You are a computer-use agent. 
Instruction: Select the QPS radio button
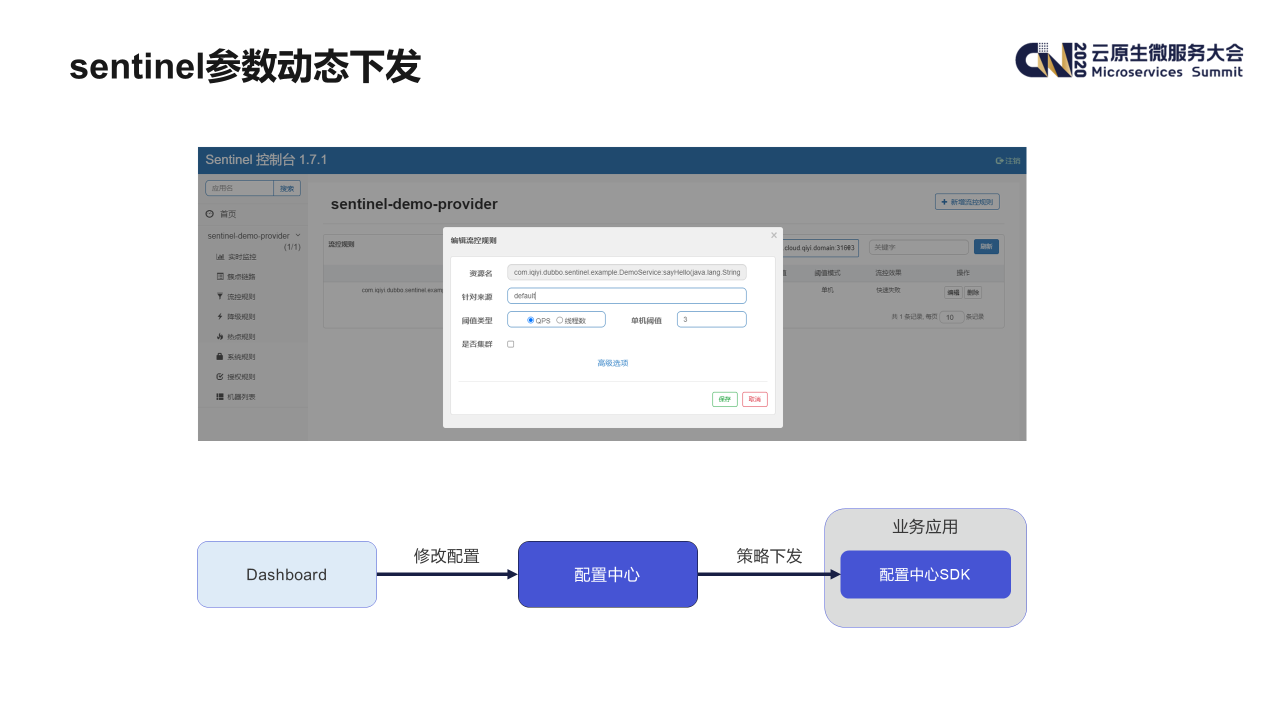[530, 320]
